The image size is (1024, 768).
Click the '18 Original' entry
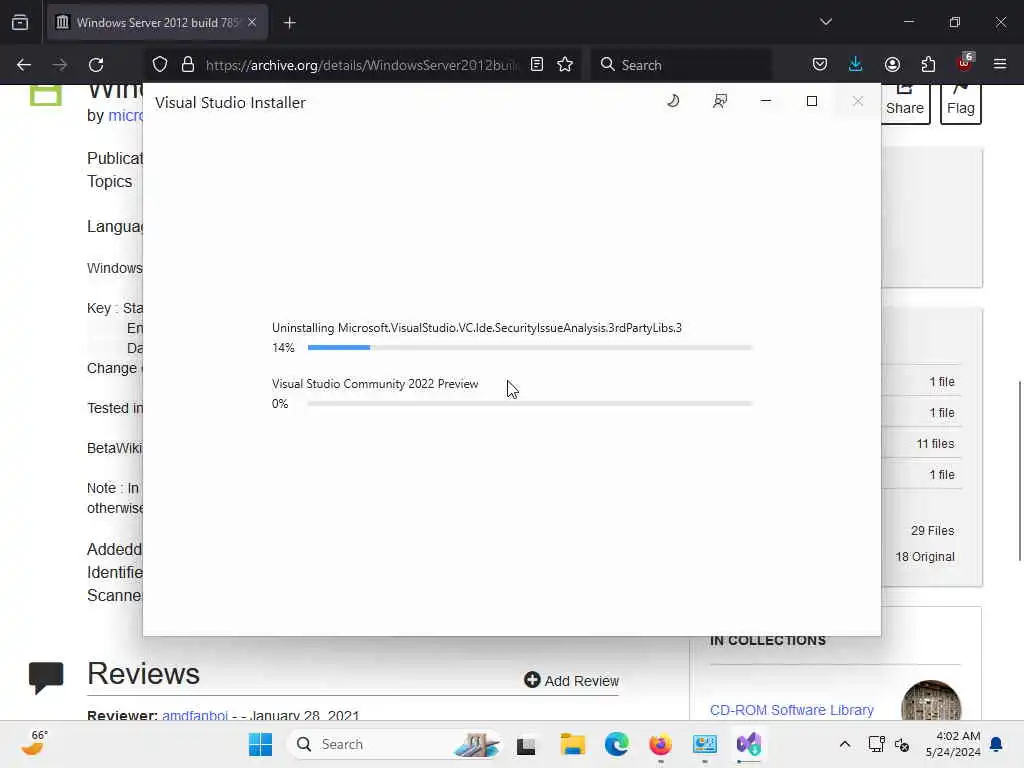click(x=925, y=557)
